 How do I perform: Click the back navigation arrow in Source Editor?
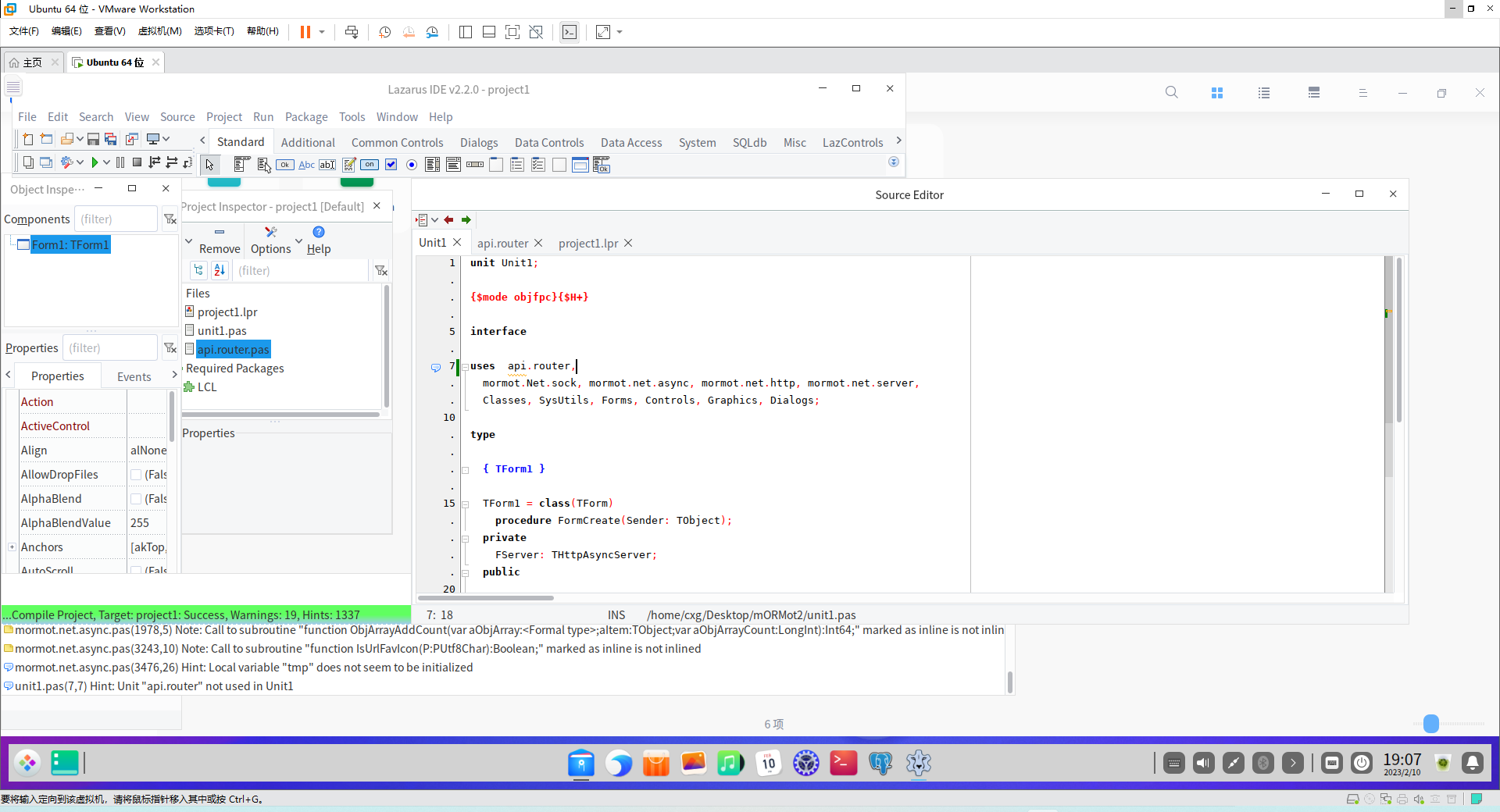448,220
